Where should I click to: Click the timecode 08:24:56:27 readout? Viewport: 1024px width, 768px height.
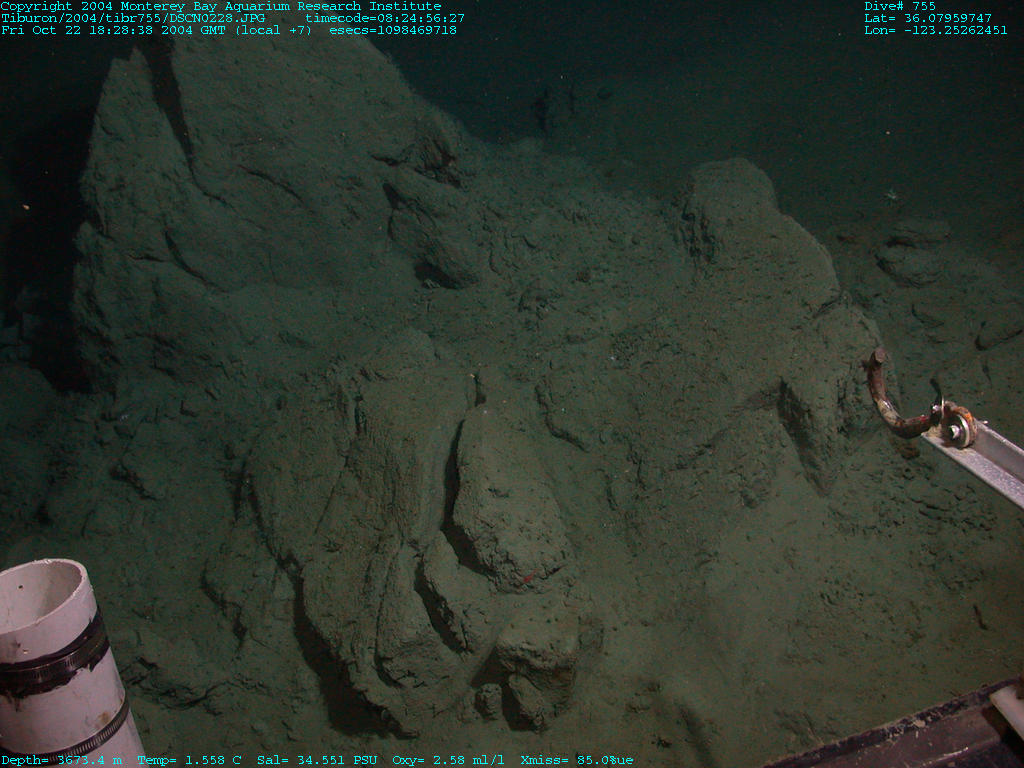click(385, 18)
